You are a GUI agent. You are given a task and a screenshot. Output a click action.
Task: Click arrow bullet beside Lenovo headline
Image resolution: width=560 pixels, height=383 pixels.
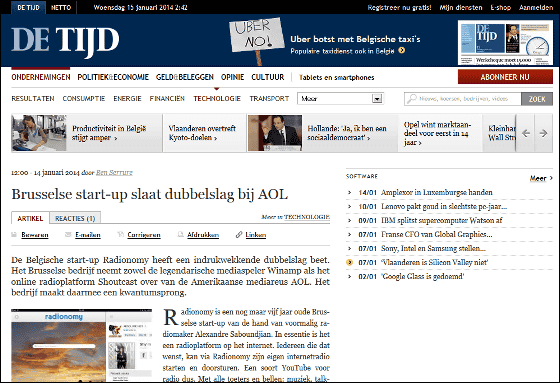click(350, 207)
